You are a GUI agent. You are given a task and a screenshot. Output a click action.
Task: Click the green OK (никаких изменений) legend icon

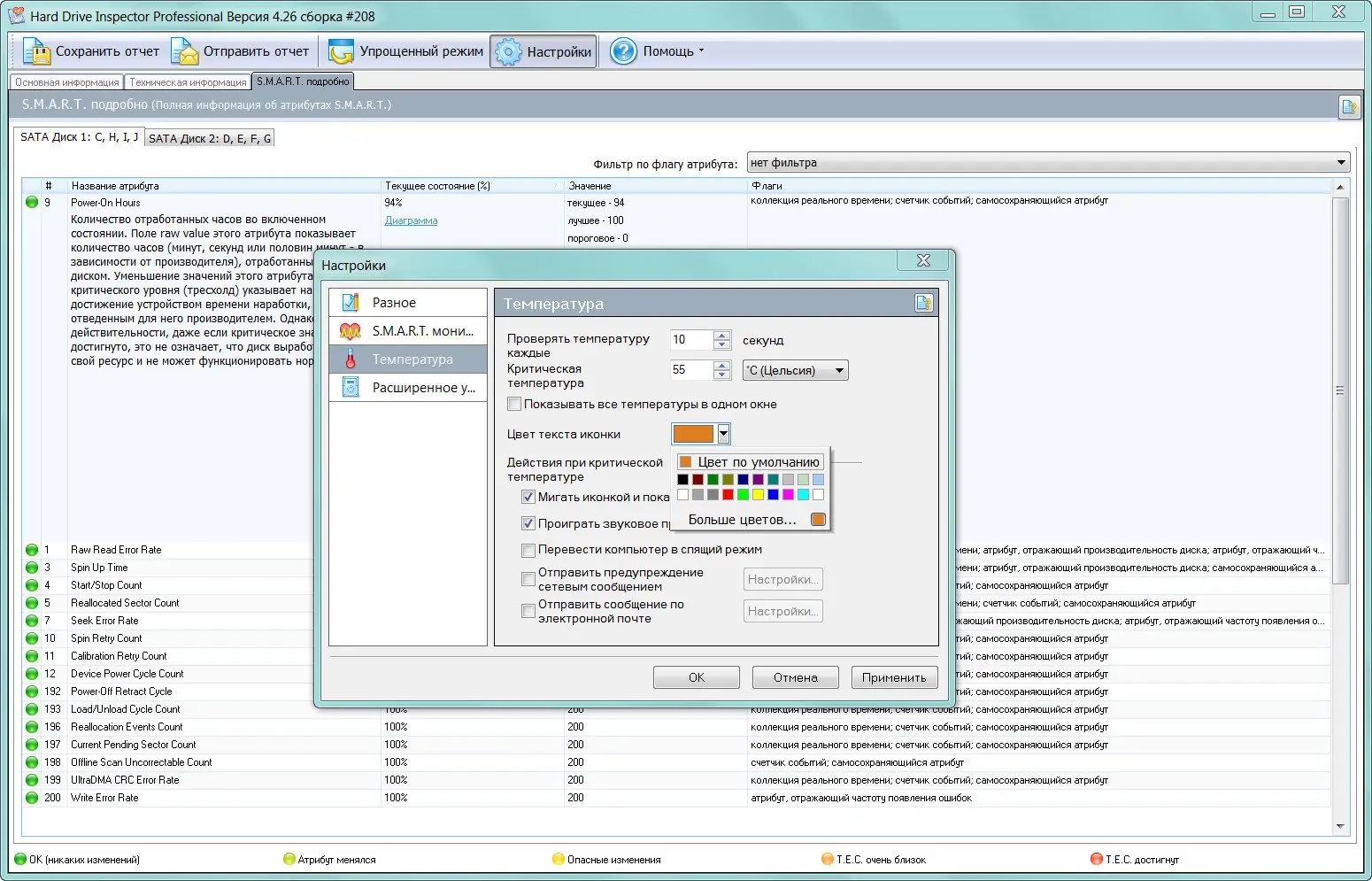[x=20, y=859]
